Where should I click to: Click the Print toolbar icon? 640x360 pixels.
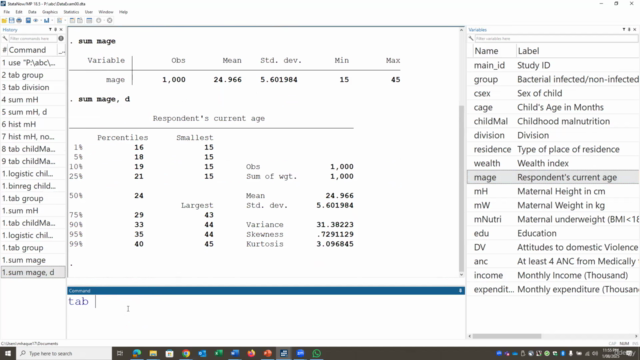coord(19,20)
